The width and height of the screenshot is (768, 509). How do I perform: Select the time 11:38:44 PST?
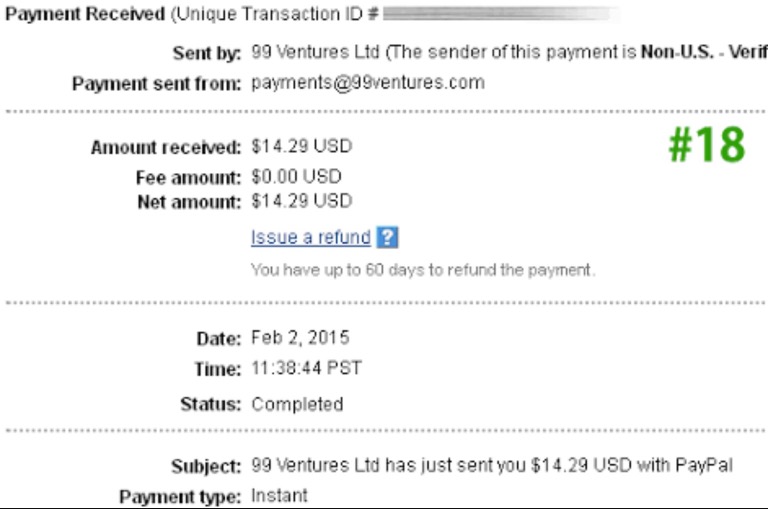click(306, 368)
